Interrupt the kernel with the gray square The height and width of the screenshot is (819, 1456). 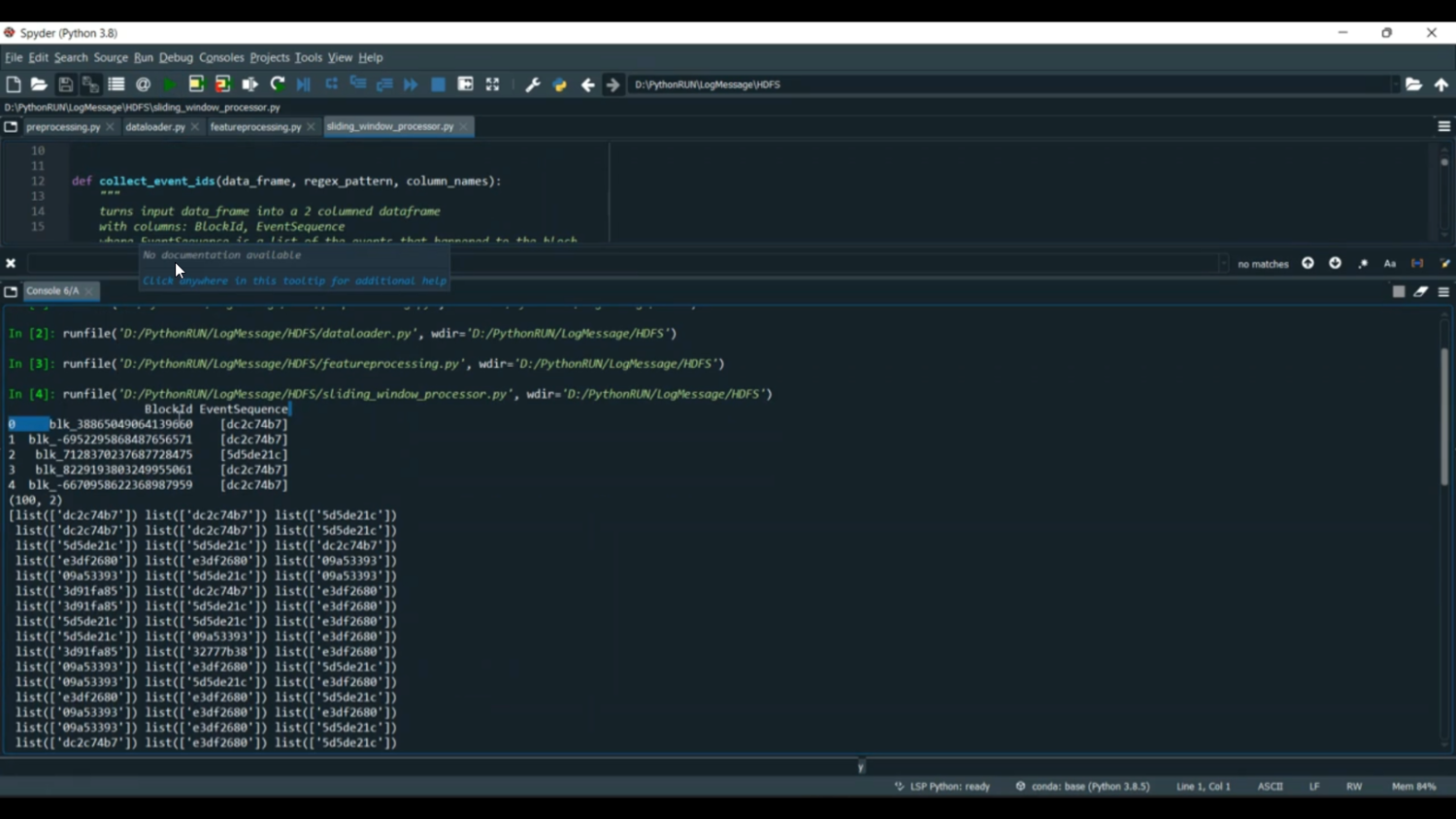[x=1399, y=292]
